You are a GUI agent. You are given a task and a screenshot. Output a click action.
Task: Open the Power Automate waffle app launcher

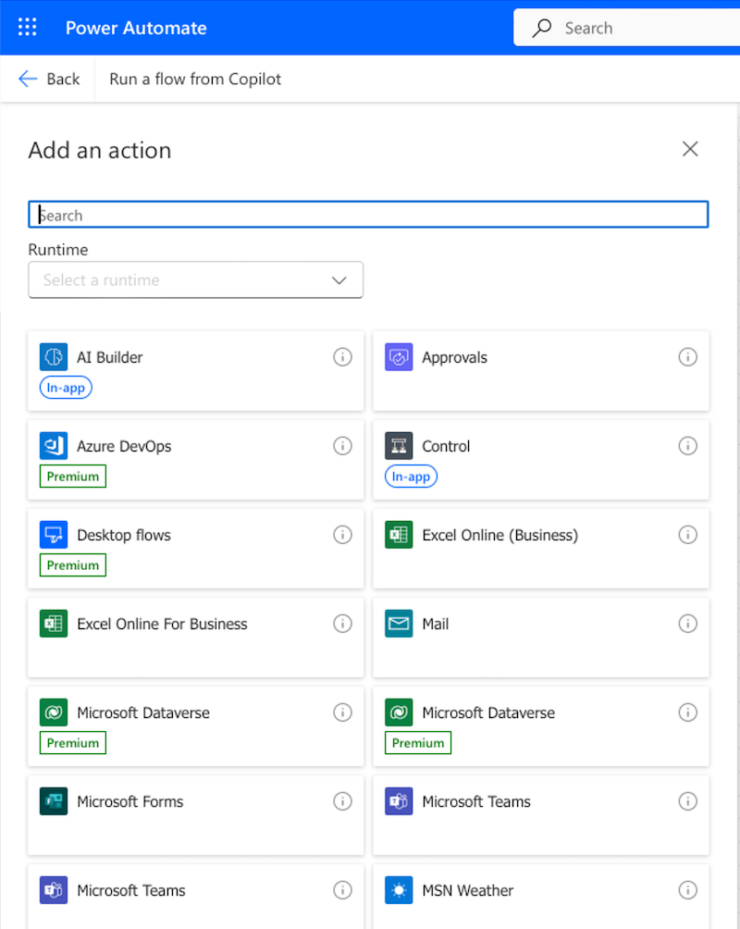coord(27,27)
